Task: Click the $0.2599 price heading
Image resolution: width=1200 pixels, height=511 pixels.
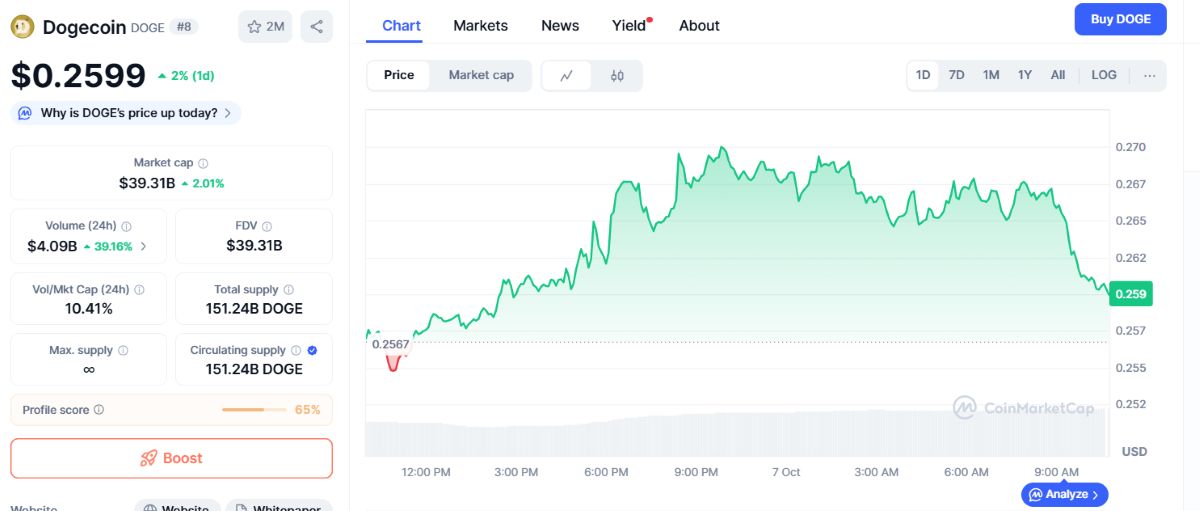Action: point(78,75)
